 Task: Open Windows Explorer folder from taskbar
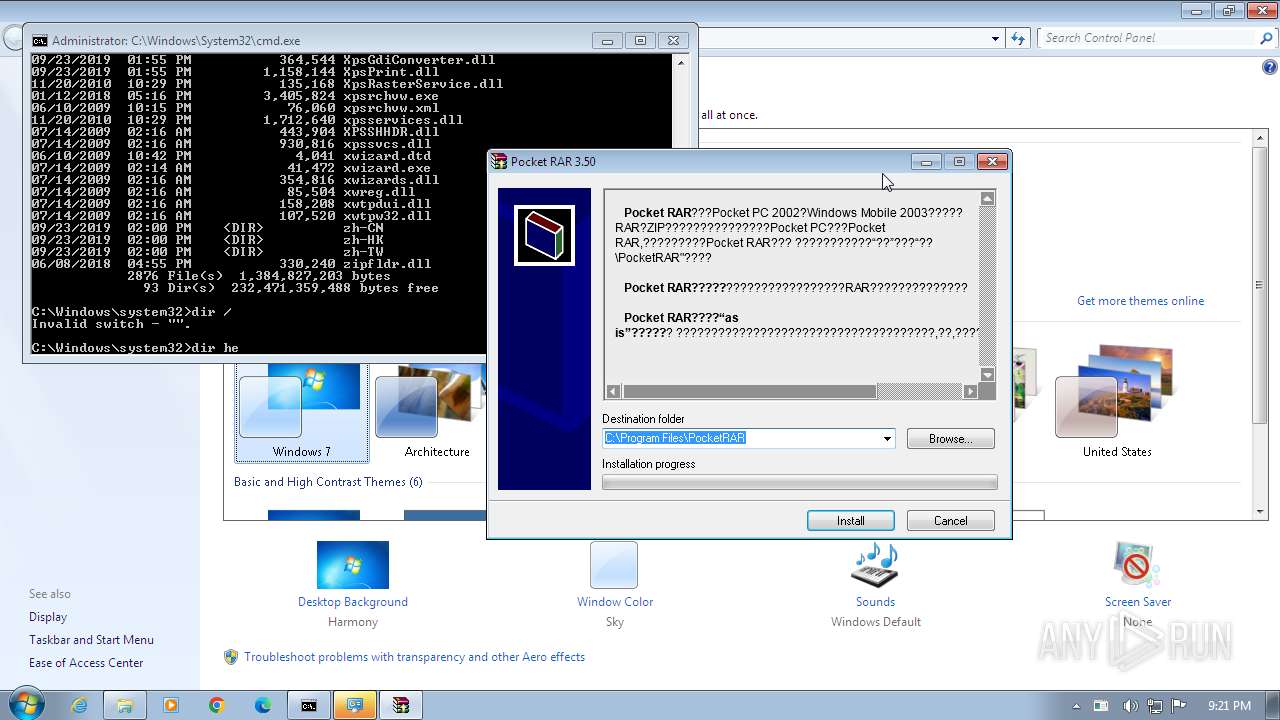point(125,705)
